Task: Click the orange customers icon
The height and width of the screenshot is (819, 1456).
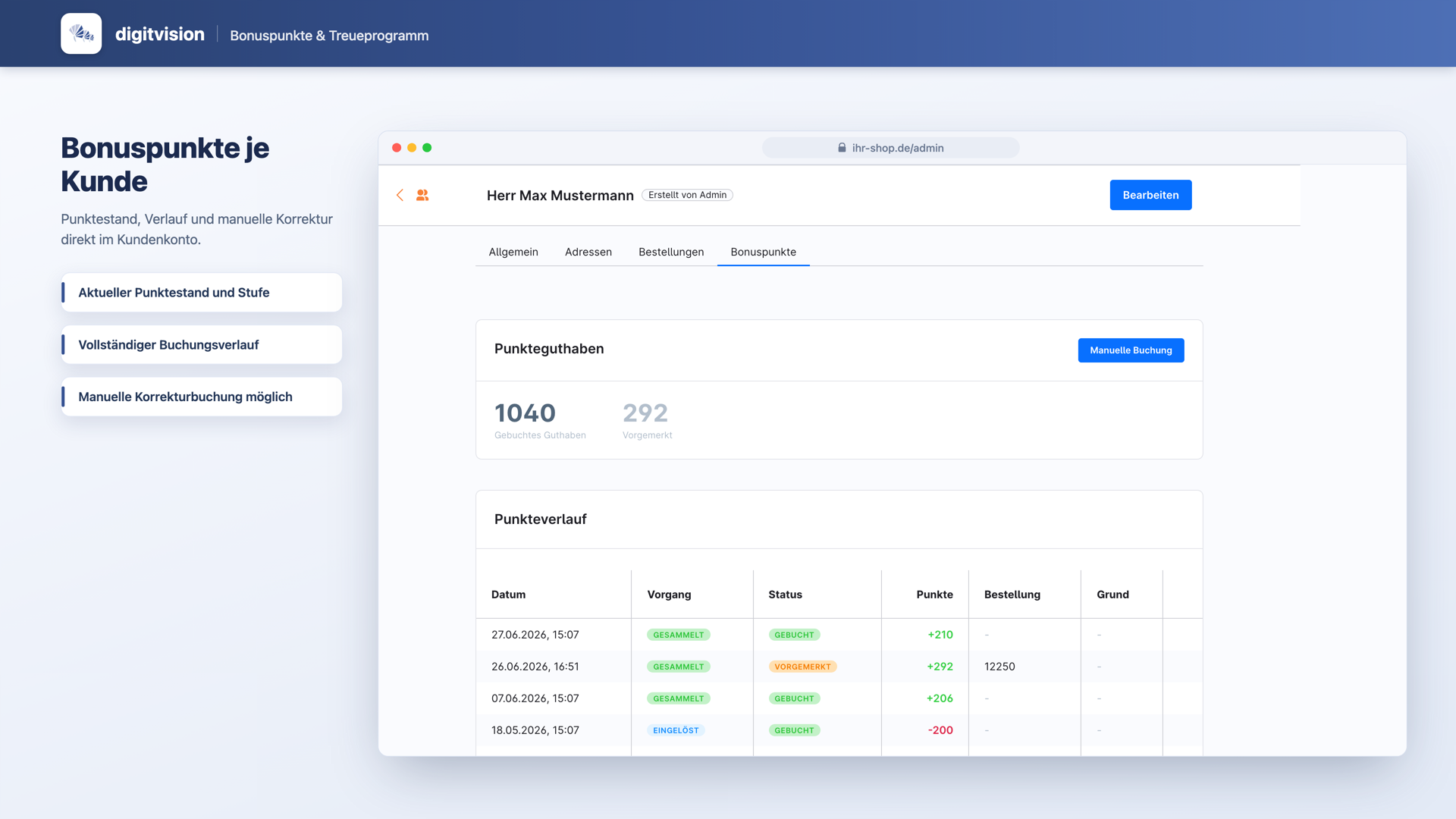Action: click(422, 195)
